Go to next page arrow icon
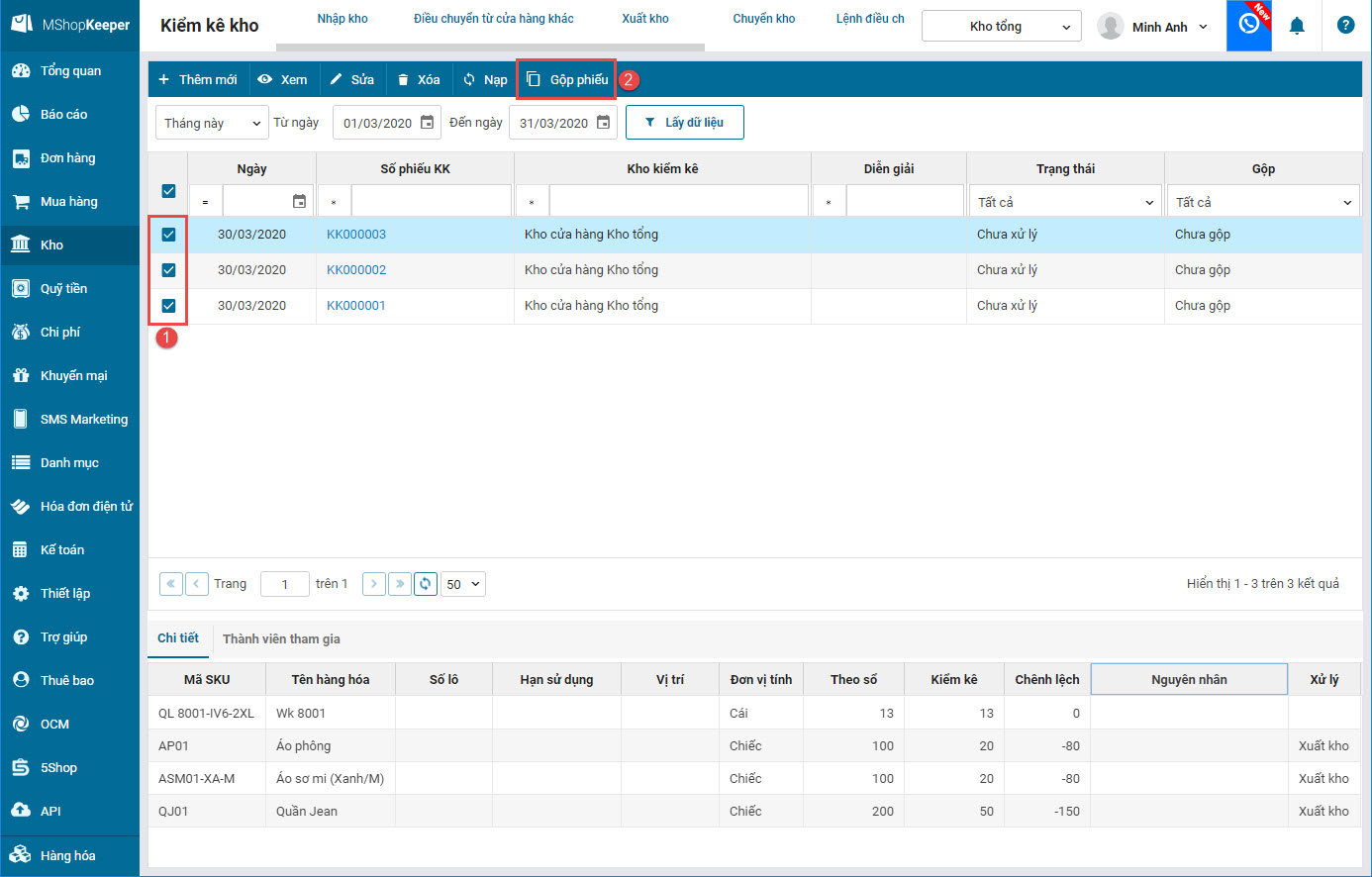This screenshot has width=1372, height=877. (x=374, y=584)
